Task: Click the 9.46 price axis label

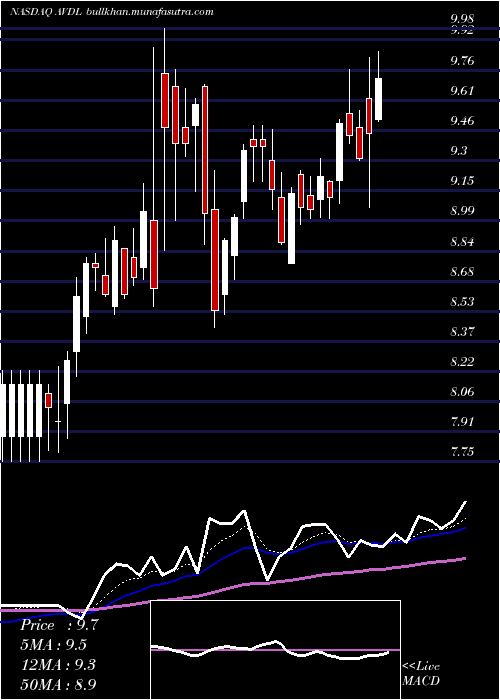Action: pyautogui.click(x=462, y=121)
